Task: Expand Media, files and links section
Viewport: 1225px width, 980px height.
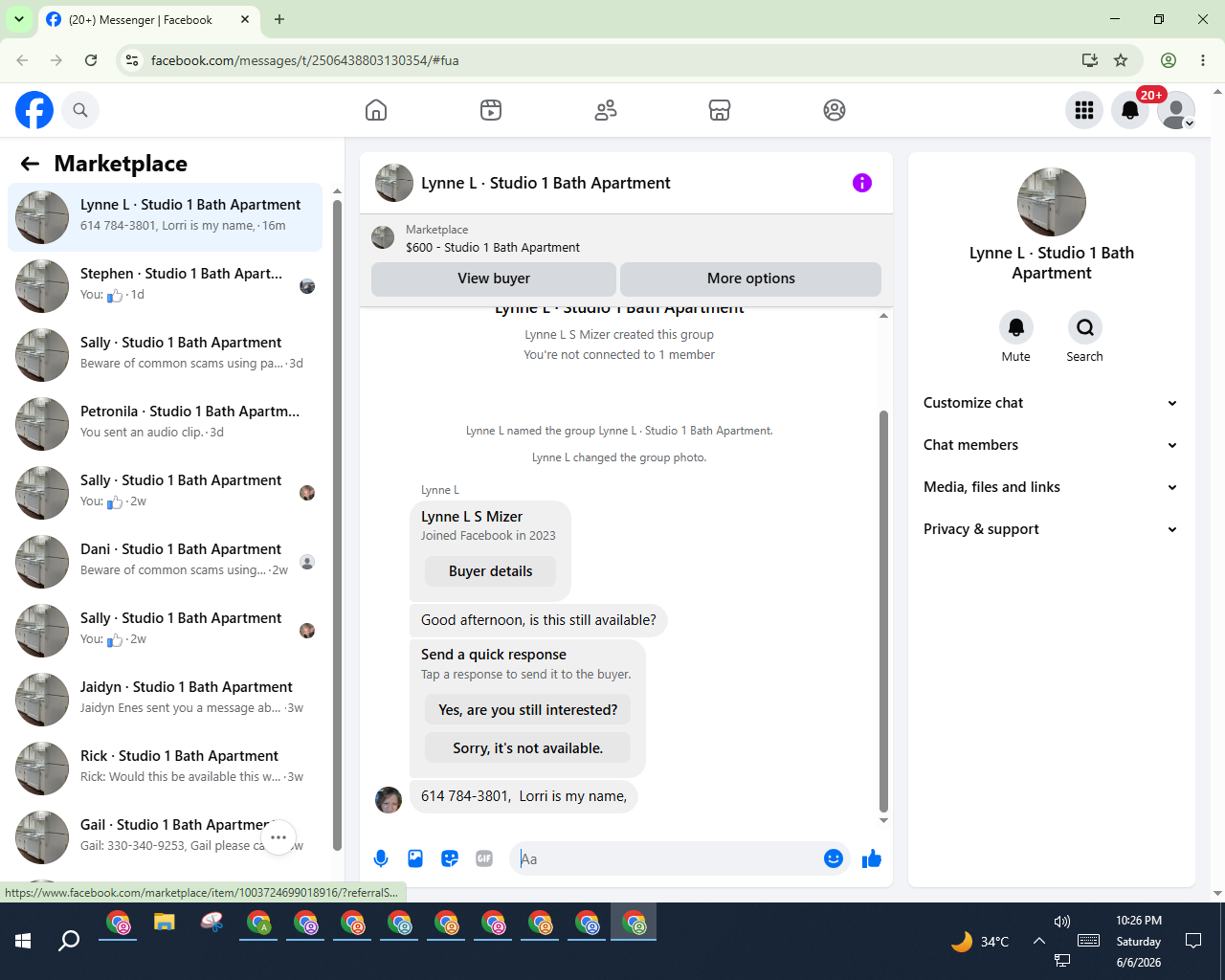Action: tap(1051, 487)
